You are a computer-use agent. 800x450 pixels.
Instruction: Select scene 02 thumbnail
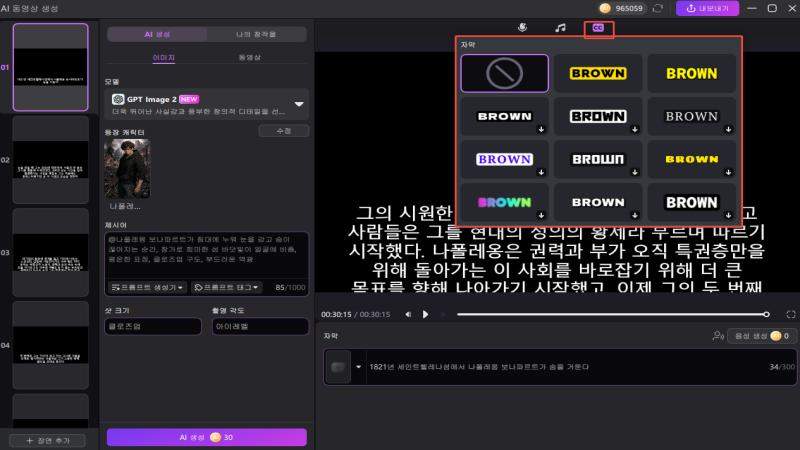tap(51, 160)
